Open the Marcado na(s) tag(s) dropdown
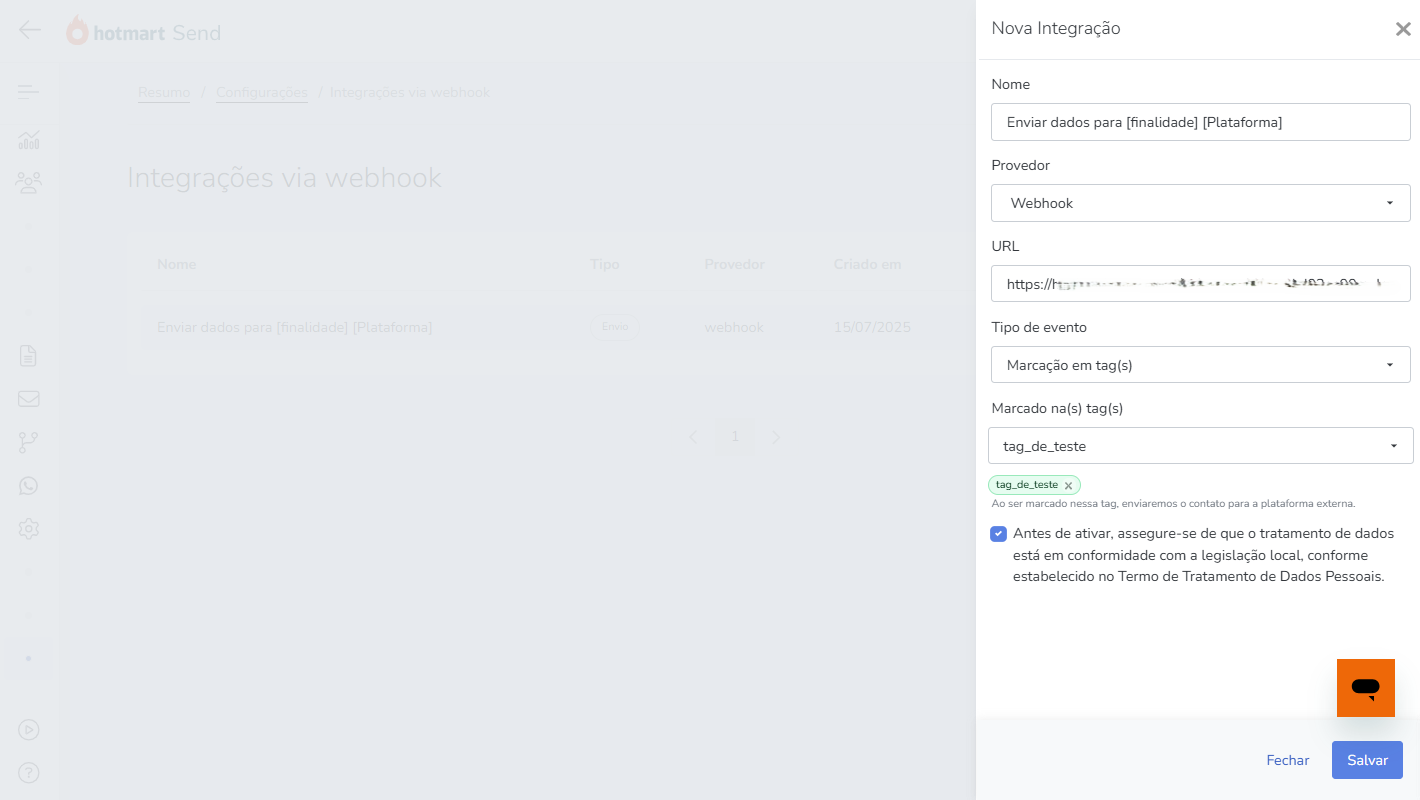The height and width of the screenshot is (800, 1420). click(x=1201, y=446)
